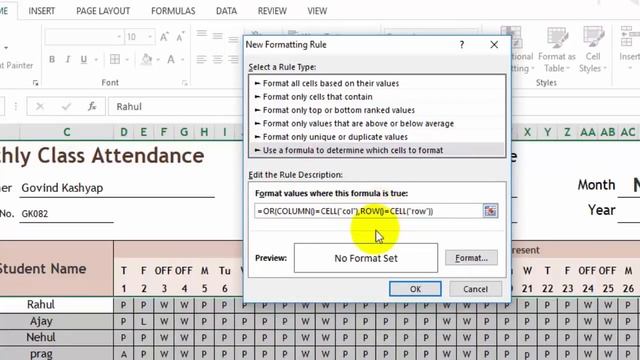Open the font size dropdown
640x360 pixels.
point(150,37)
